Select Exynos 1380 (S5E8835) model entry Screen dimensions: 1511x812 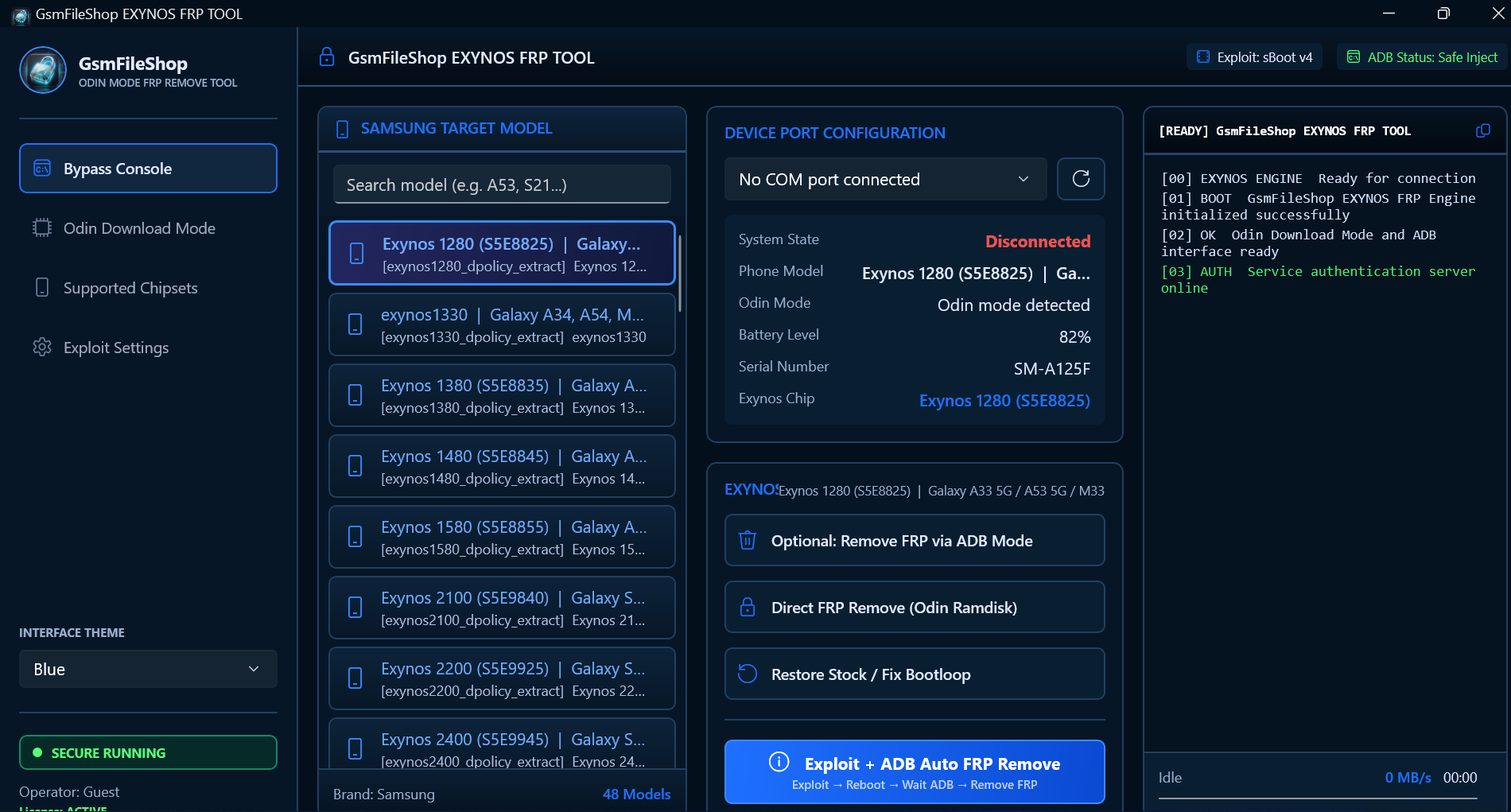(502, 395)
